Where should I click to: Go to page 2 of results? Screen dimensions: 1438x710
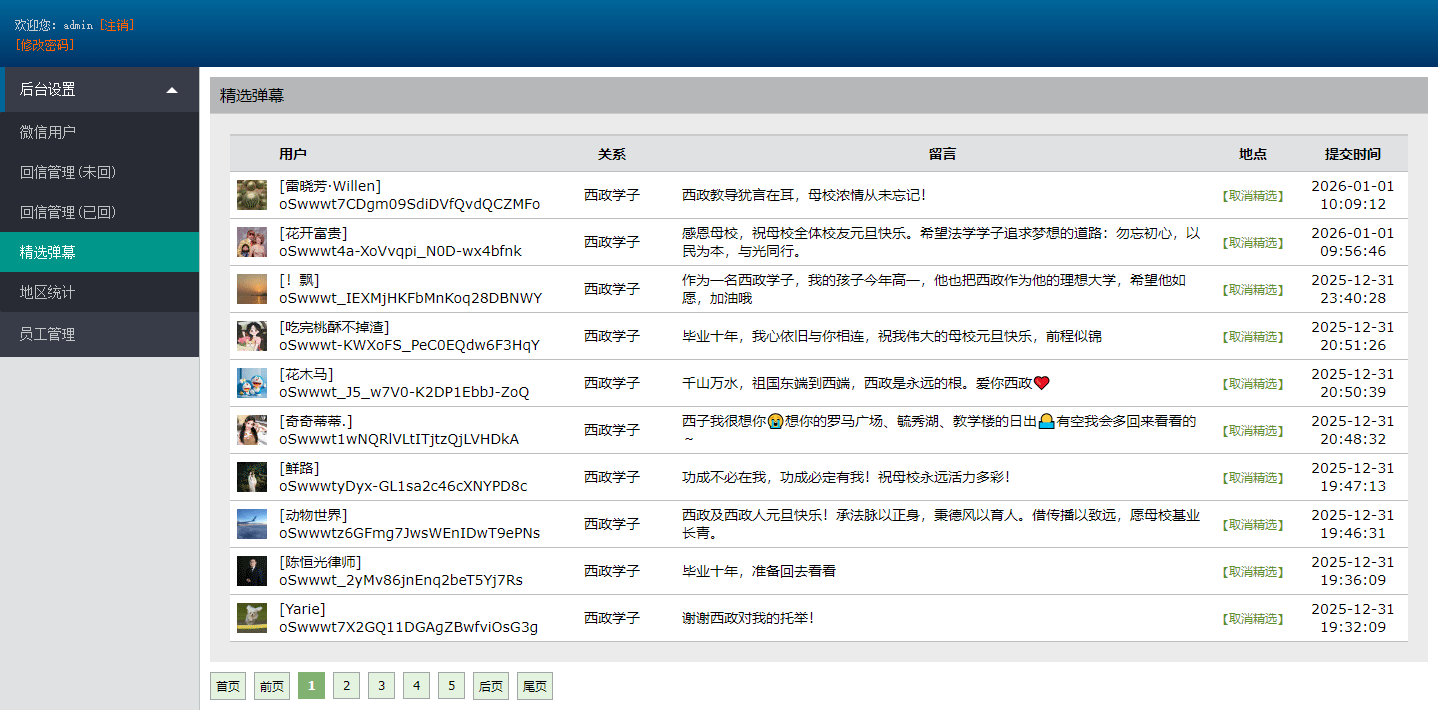click(346, 686)
